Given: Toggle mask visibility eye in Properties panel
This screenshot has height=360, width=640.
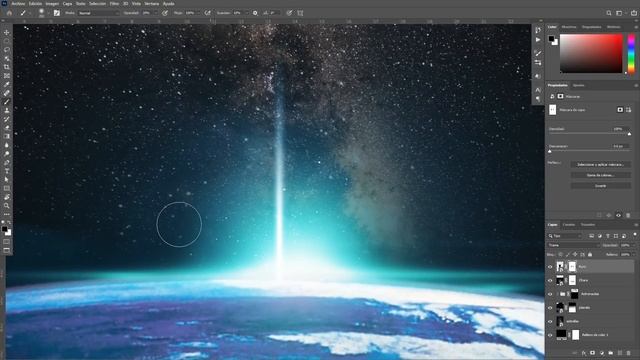Looking at the screenshot, I should tap(618, 215).
